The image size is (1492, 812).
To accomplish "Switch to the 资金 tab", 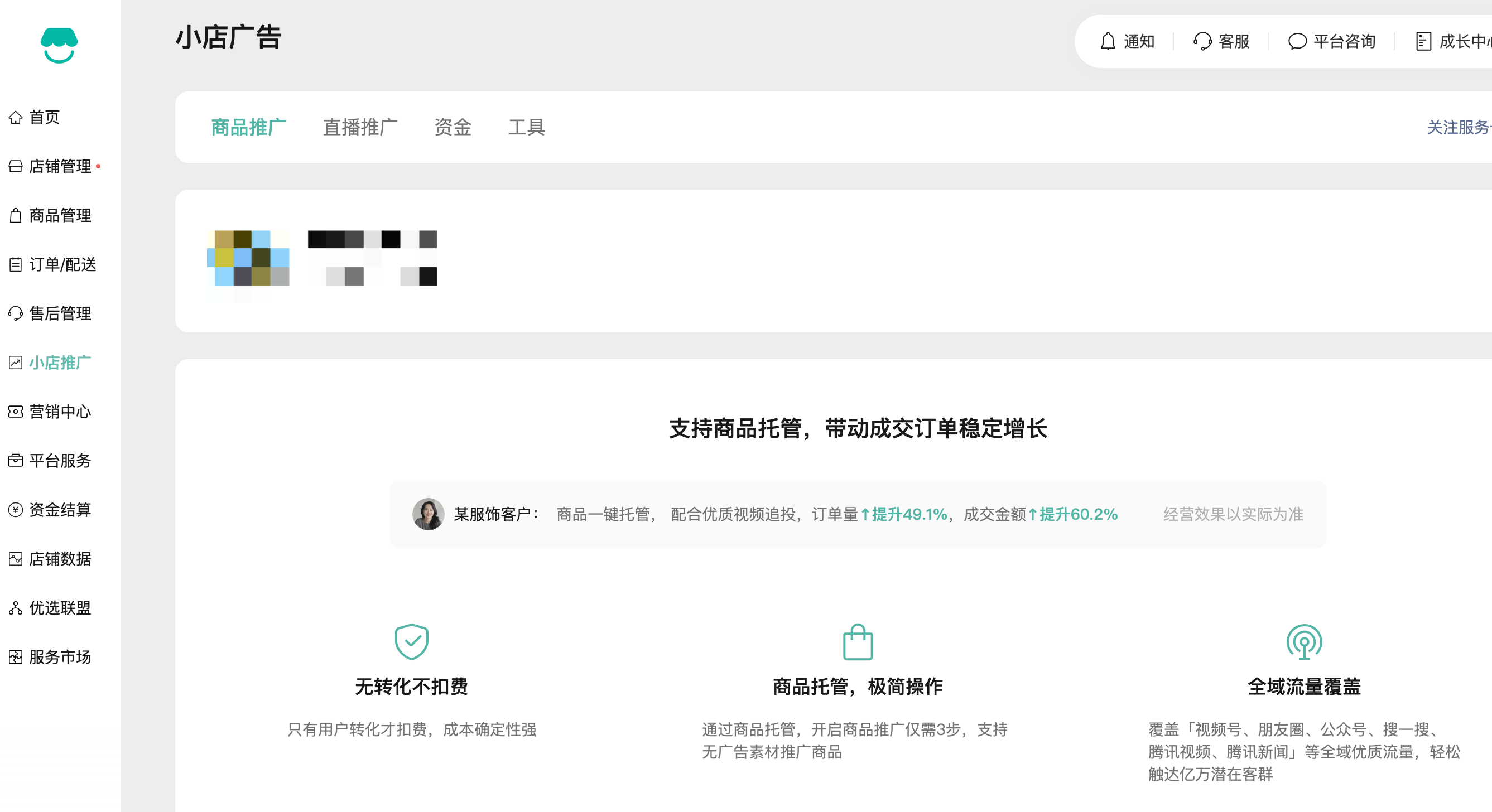I will coord(453,127).
